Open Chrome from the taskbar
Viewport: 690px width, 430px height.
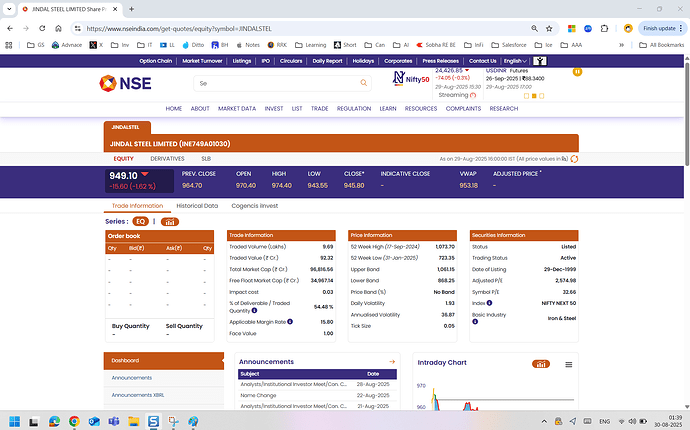click(74, 421)
